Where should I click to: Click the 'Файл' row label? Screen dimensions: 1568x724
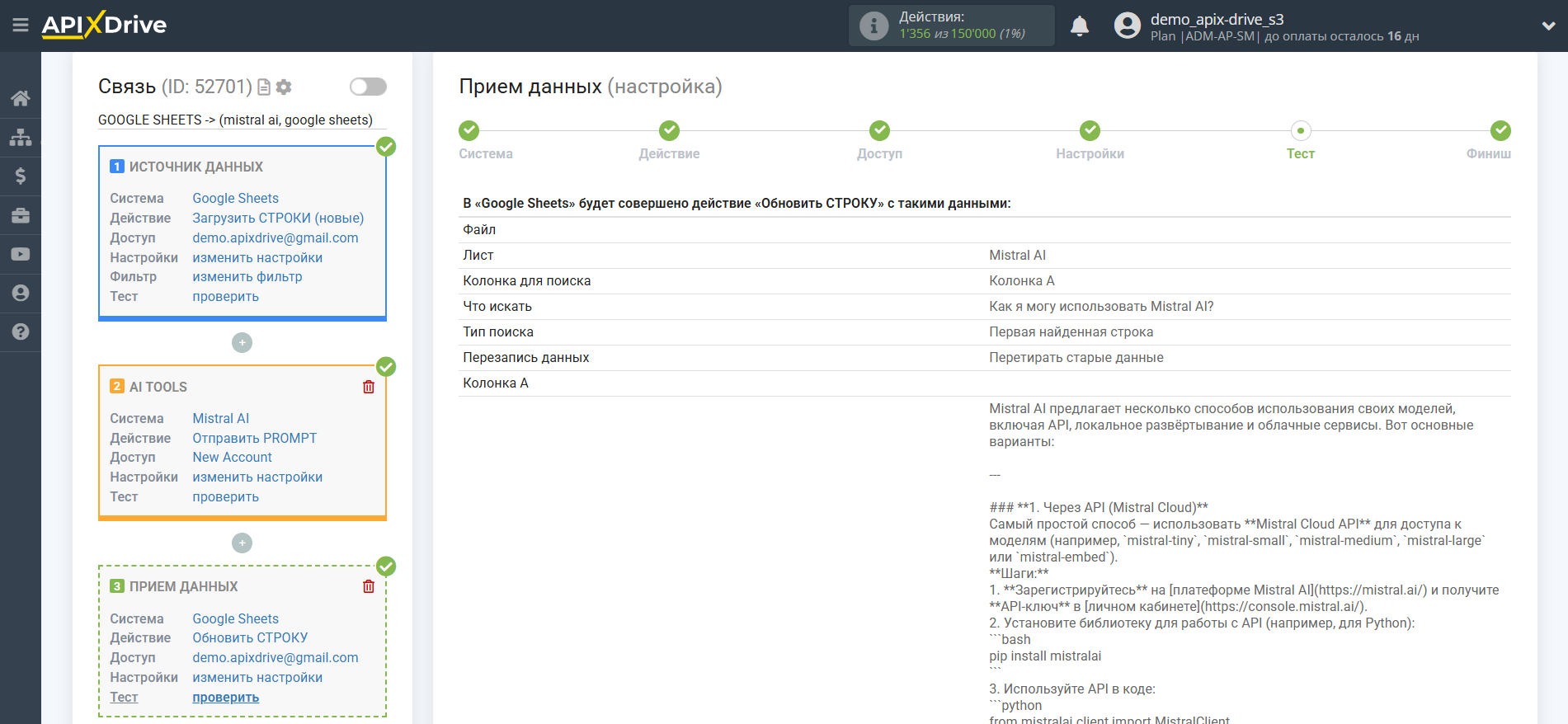click(x=478, y=229)
